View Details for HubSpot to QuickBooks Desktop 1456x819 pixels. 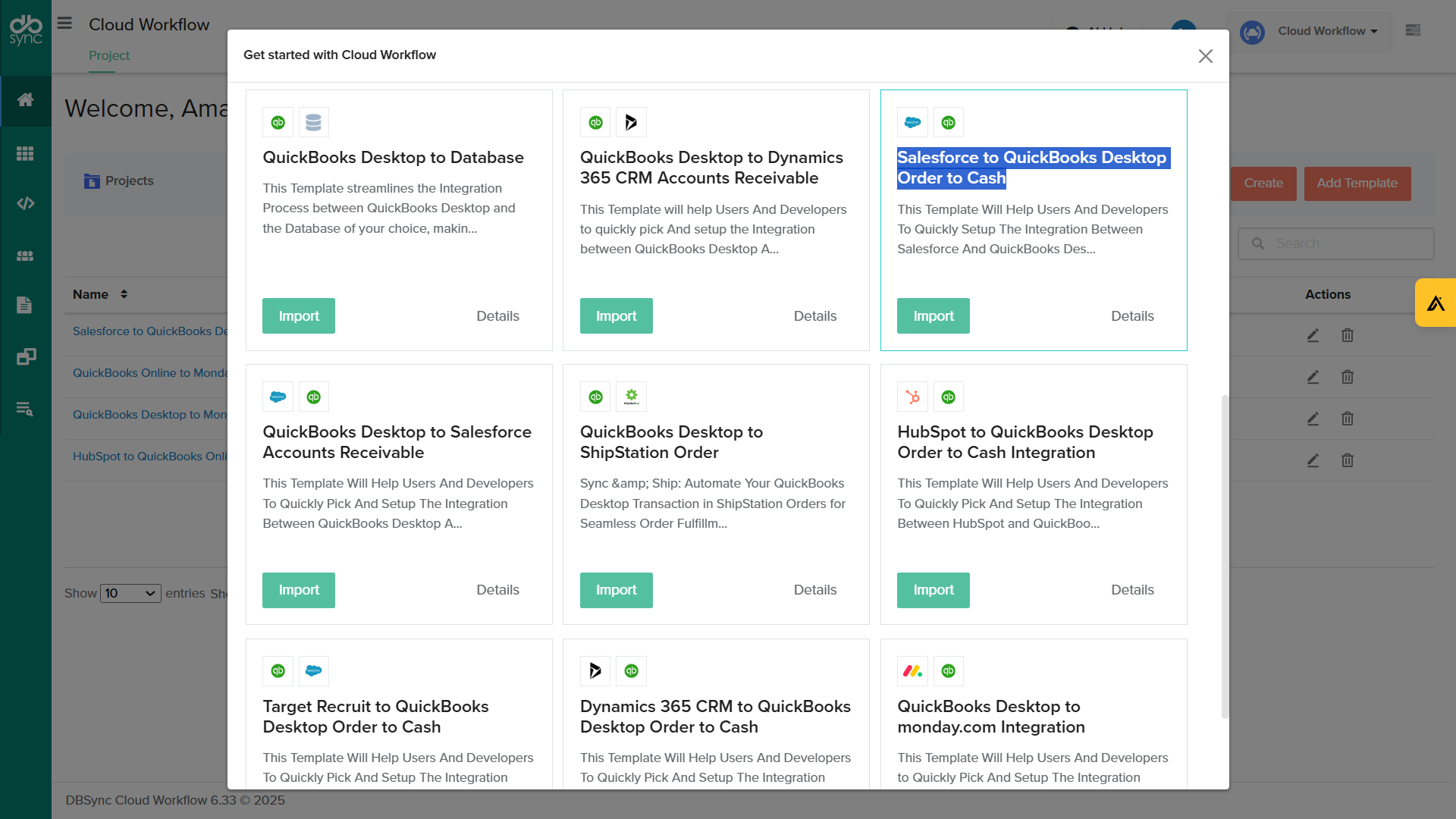[x=1132, y=590]
